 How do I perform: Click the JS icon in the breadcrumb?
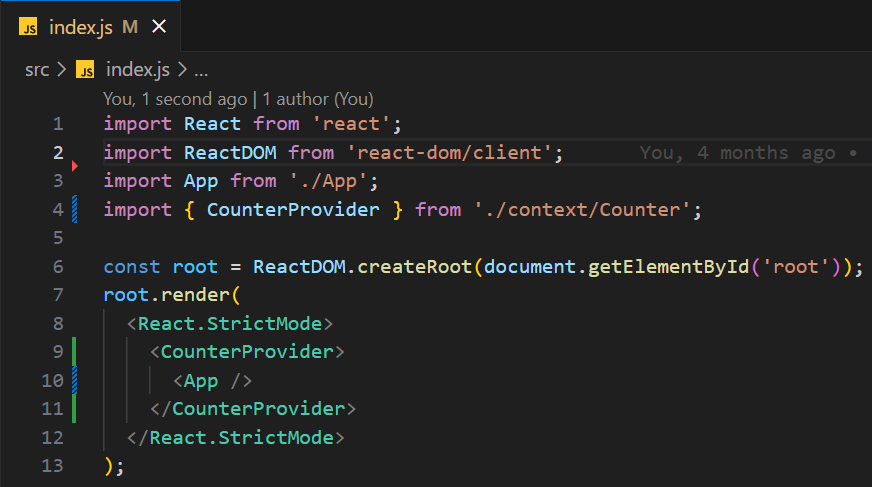pyautogui.click(x=86, y=70)
